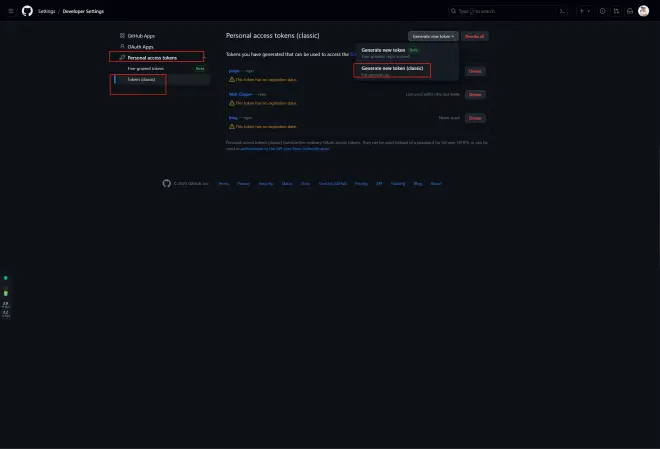Open the user avatar menu
The image size is (660, 449).
644,11
